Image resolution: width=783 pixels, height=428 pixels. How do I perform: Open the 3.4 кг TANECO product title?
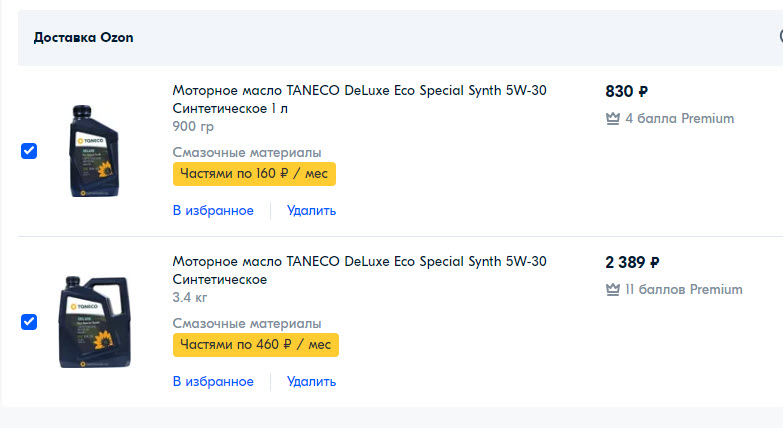(360, 270)
